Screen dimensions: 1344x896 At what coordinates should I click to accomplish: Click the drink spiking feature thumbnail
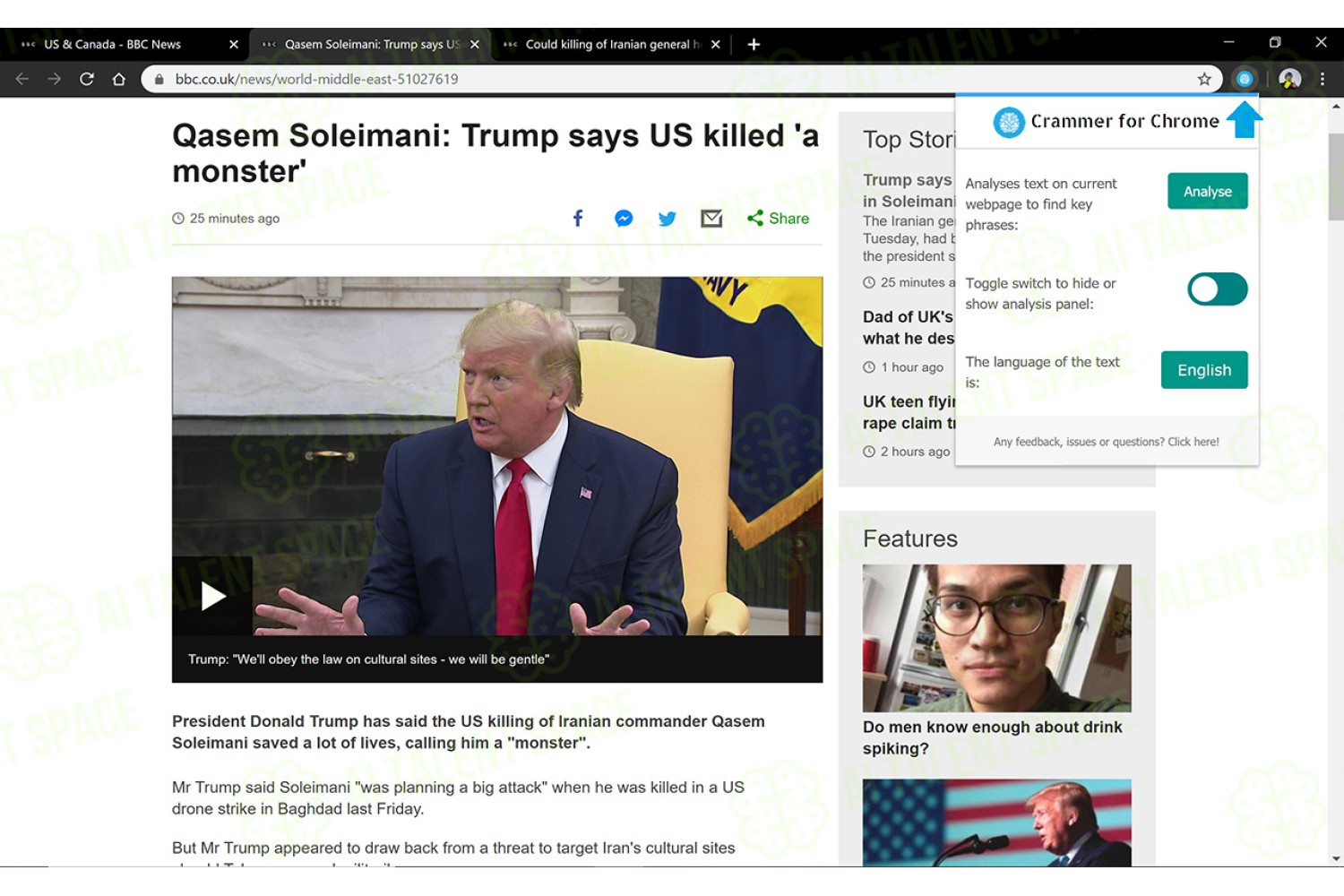pyautogui.click(x=996, y=638)
